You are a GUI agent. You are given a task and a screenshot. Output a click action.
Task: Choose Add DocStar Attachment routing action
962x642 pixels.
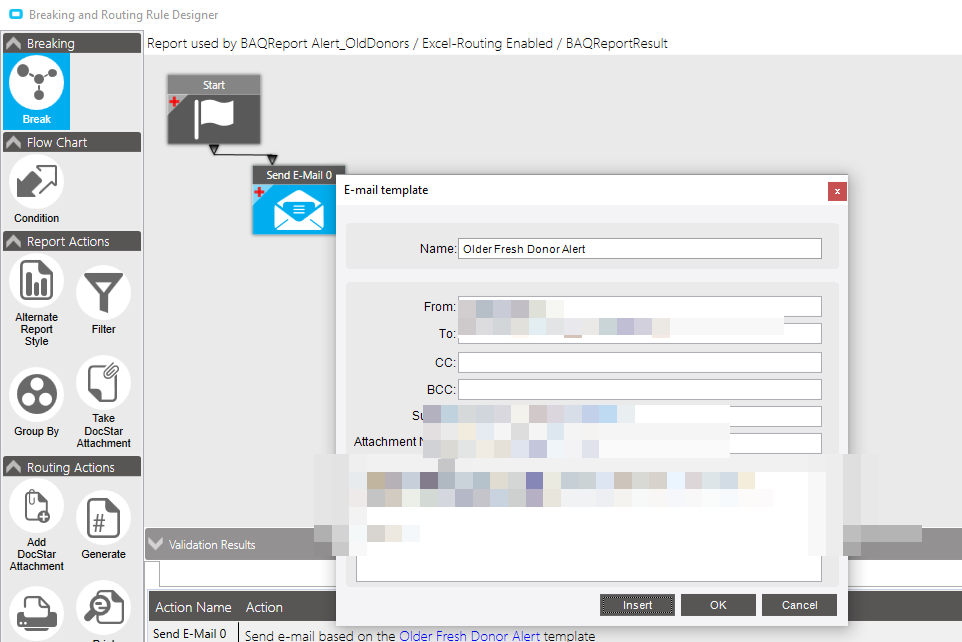(36, 527)
